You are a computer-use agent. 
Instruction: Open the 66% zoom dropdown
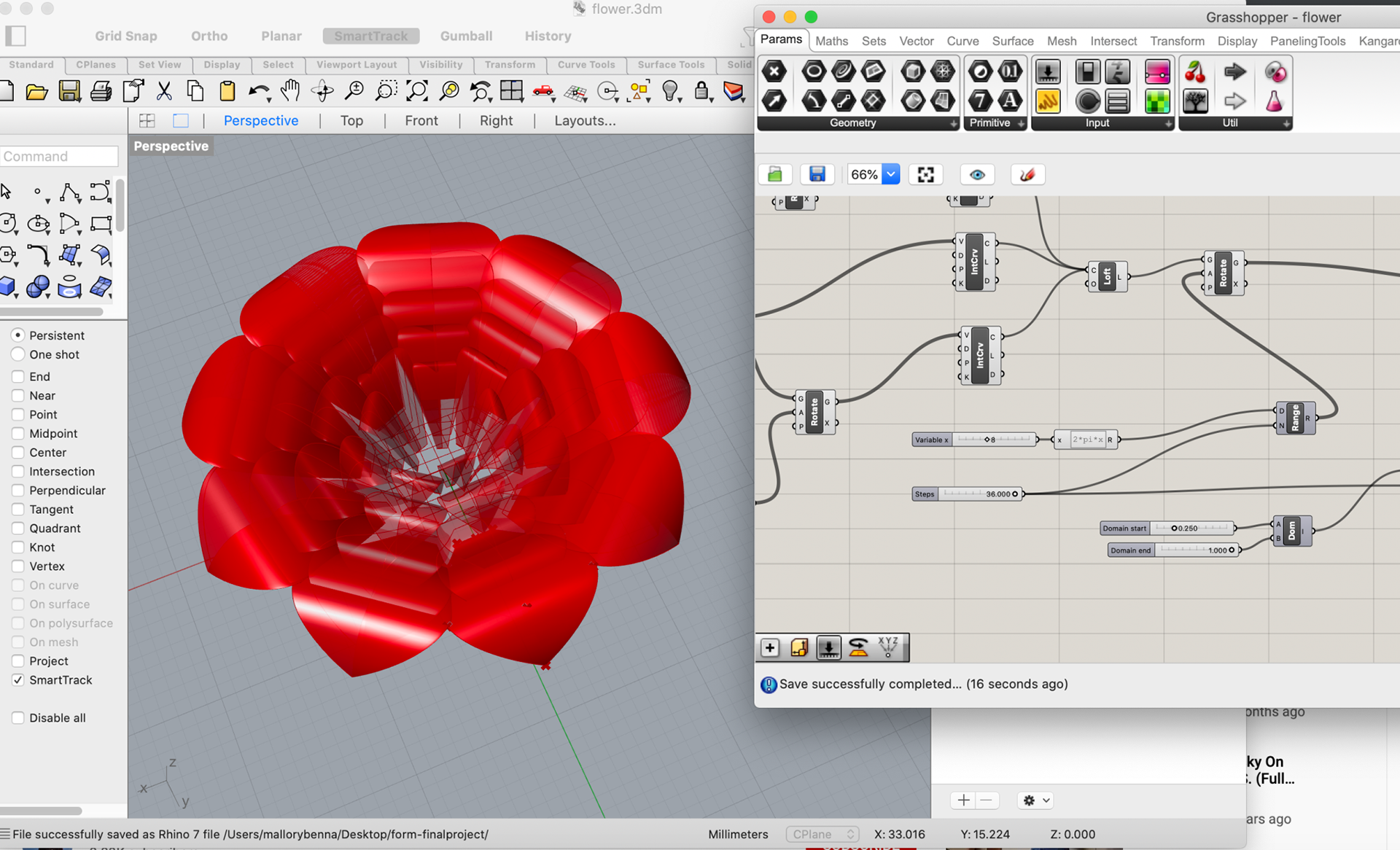[891, 174]
